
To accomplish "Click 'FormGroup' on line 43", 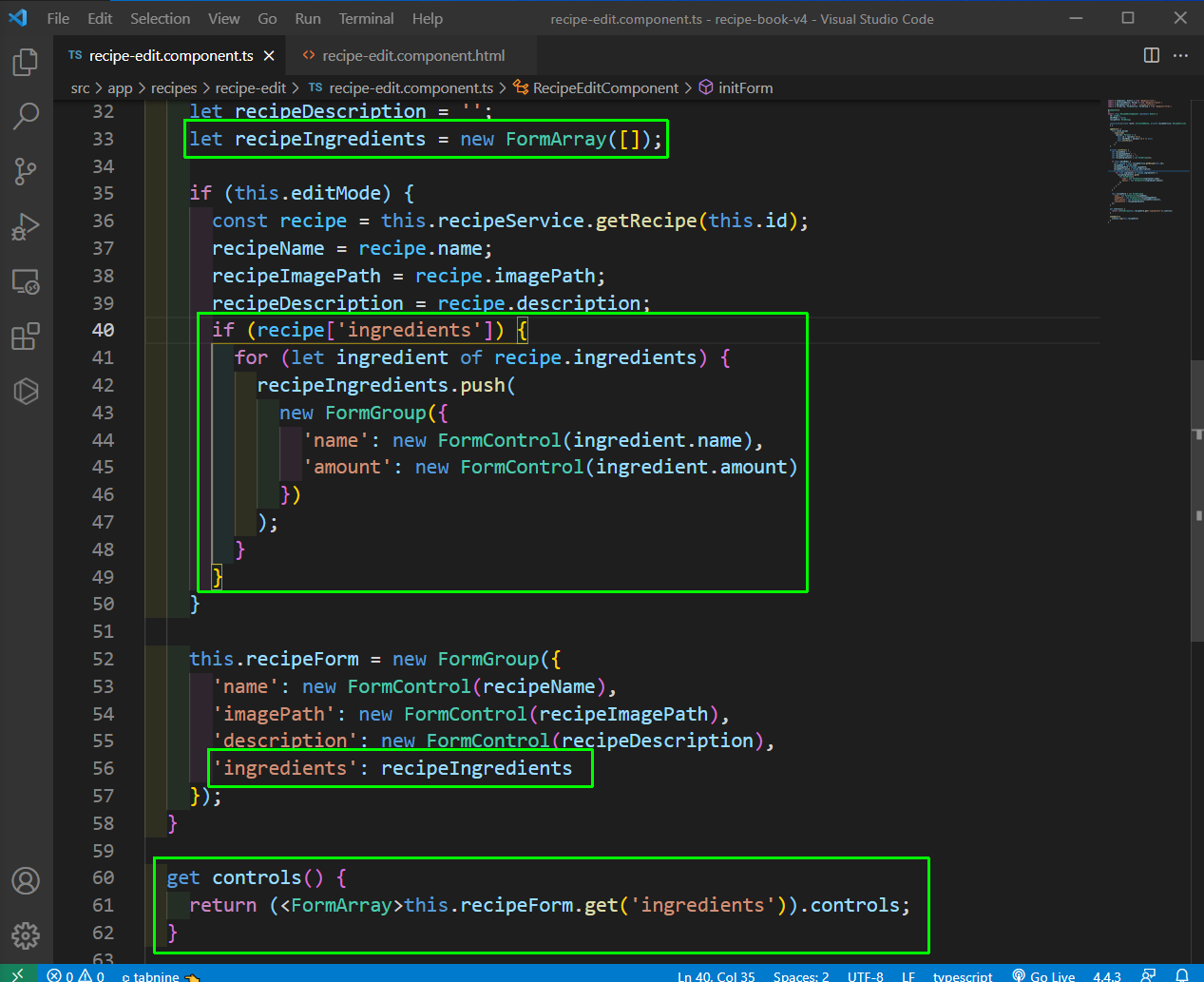I will click(376, 413).
